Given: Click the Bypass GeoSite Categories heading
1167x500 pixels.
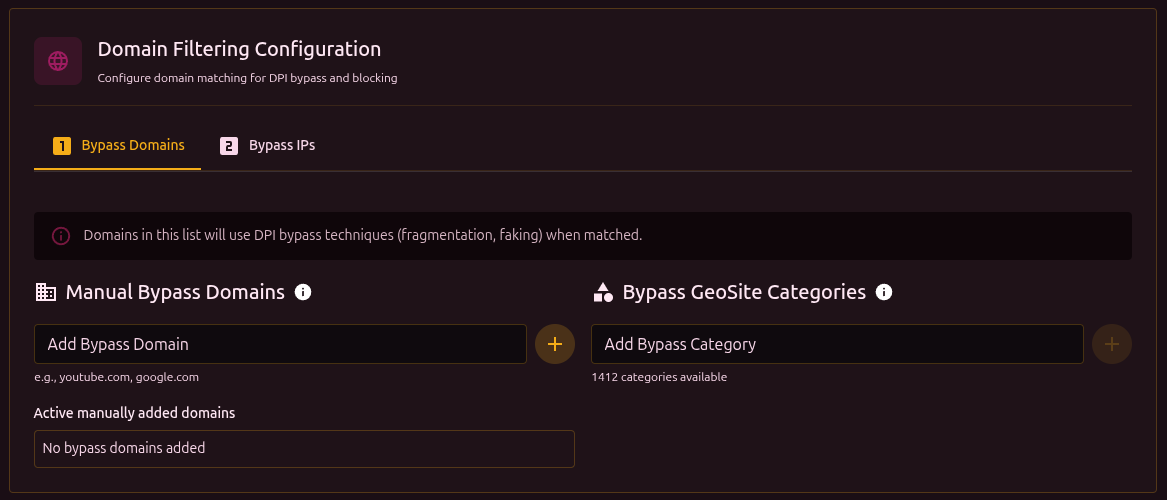Looking at the screenshot, I should pos(744,292).
